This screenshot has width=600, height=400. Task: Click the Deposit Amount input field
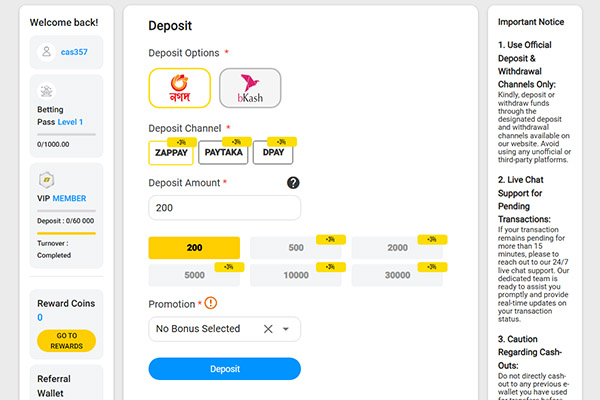tap(224, 208)
